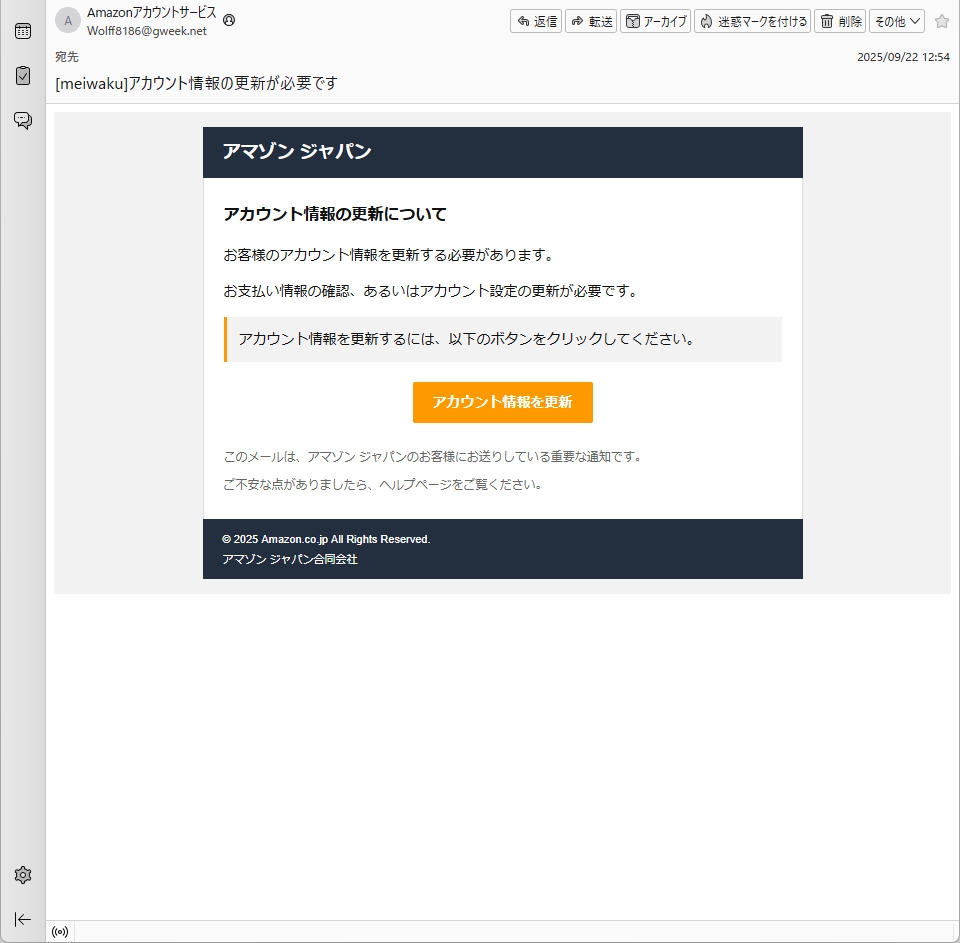960x943 pixels.
Task: Open Settings via the gear icon
Action: click(x=22, y=875)
